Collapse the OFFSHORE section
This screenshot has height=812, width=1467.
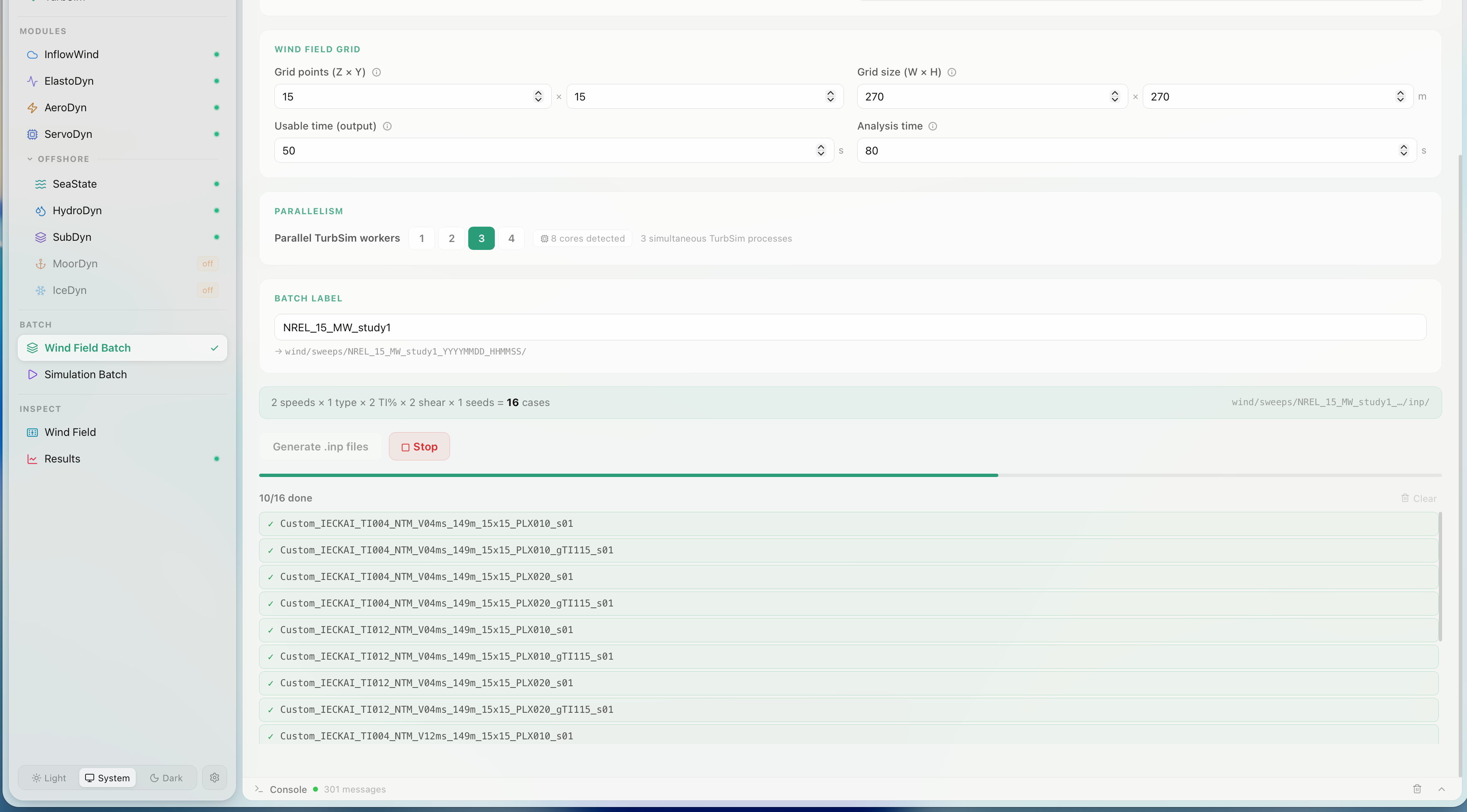(x=58, y=159)
